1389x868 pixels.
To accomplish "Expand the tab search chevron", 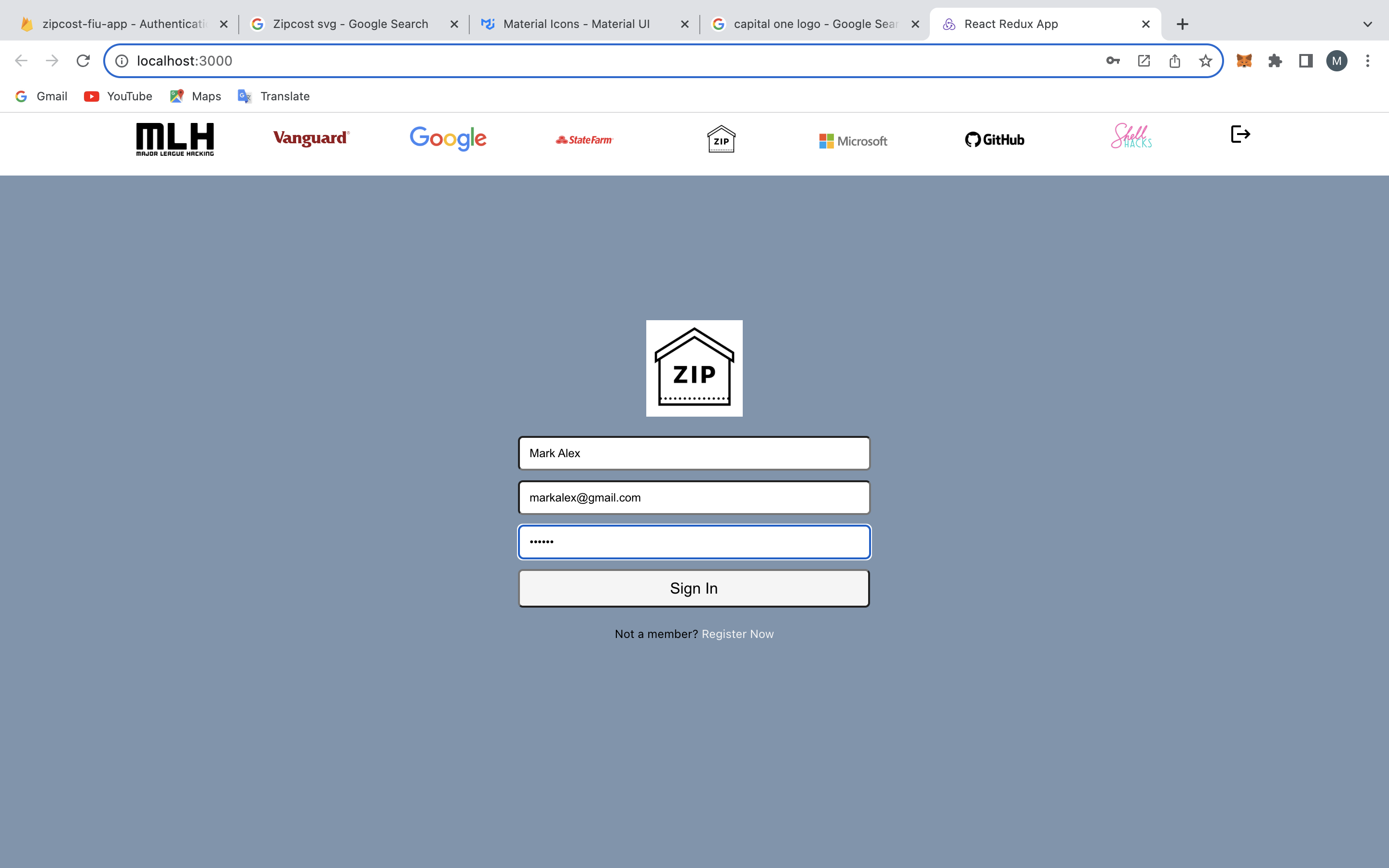I will point(1367,24).
